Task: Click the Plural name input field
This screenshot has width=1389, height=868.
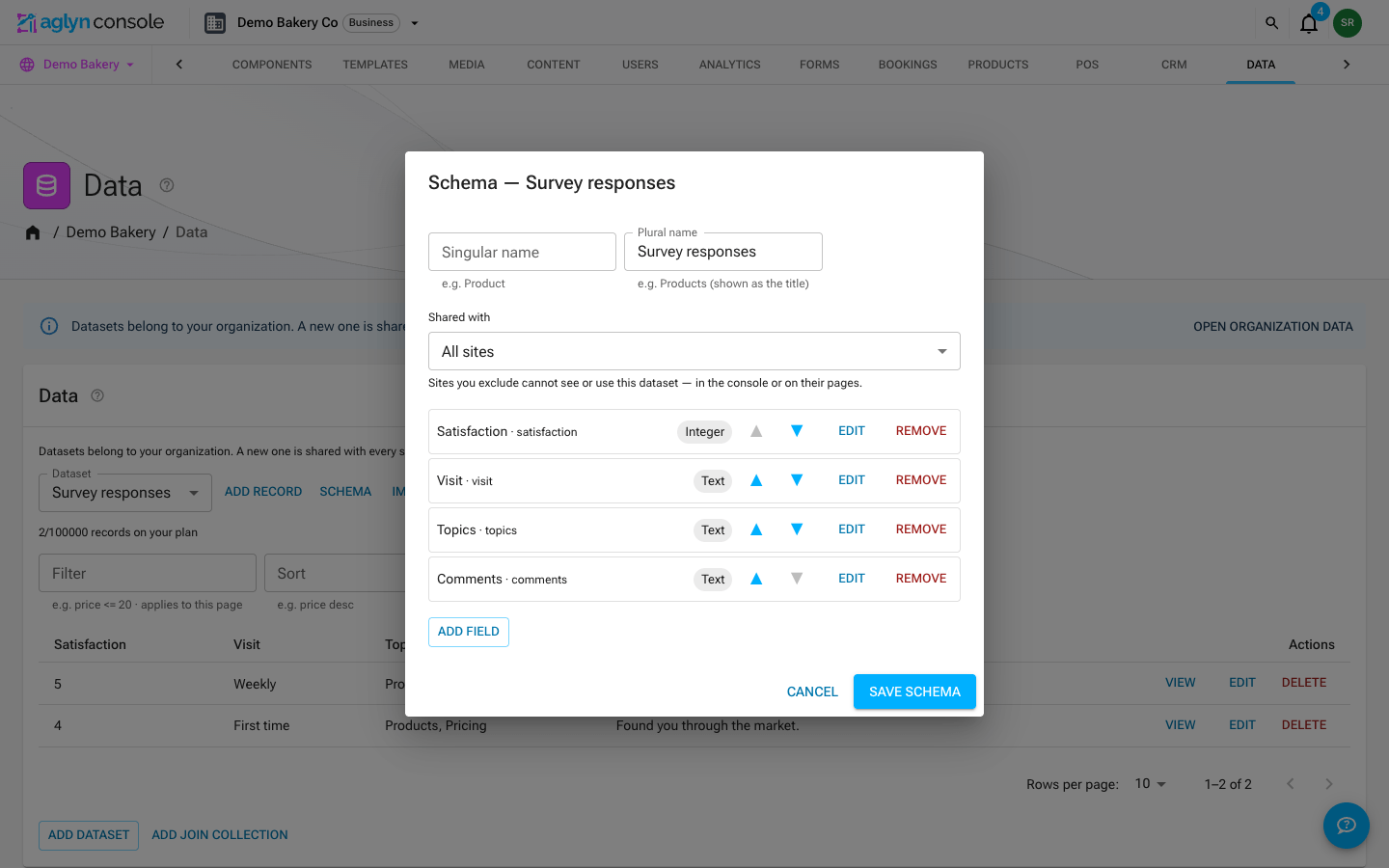Action: 723,252
